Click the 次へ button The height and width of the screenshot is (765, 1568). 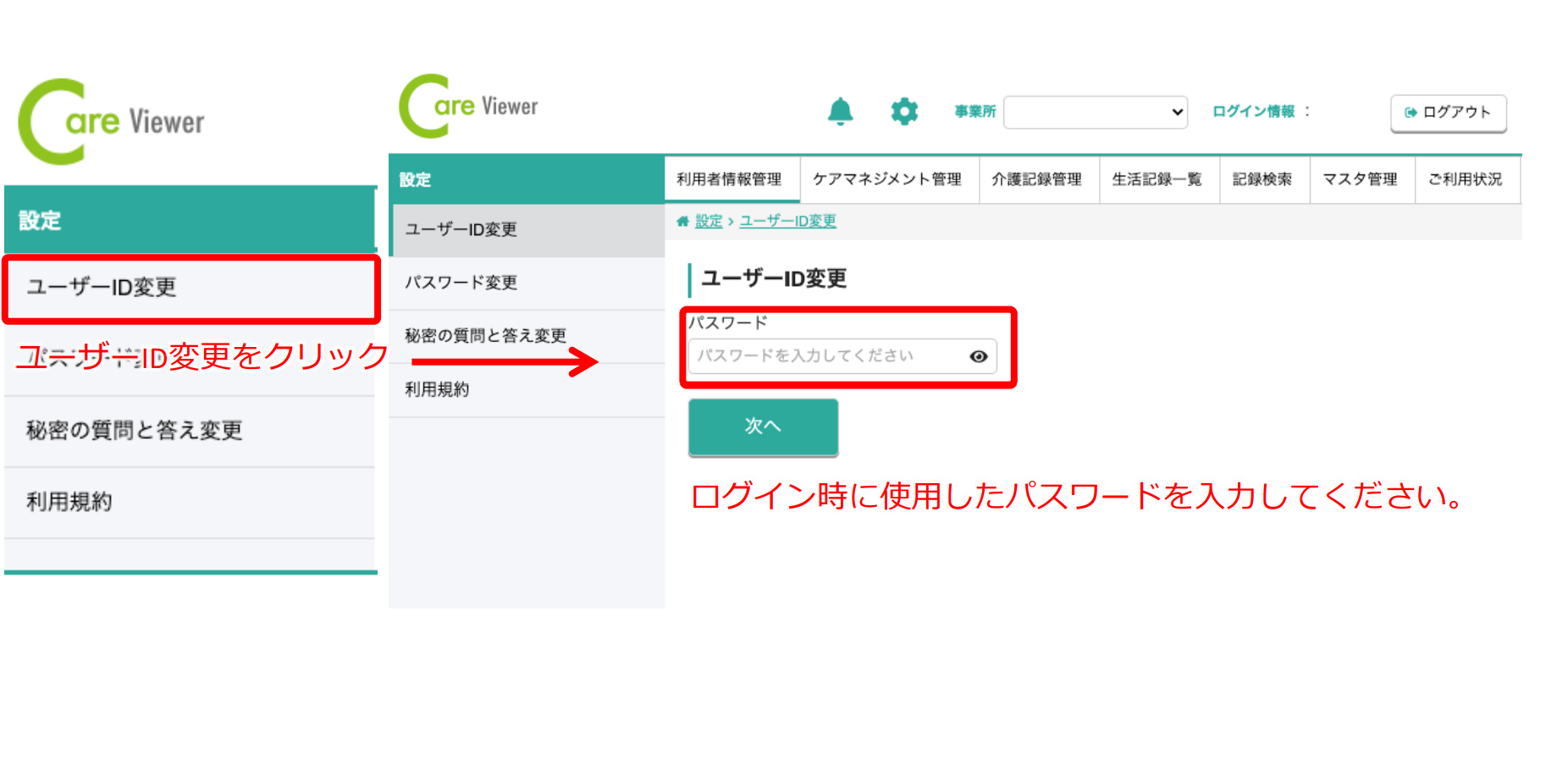click(x=763, y=427)
